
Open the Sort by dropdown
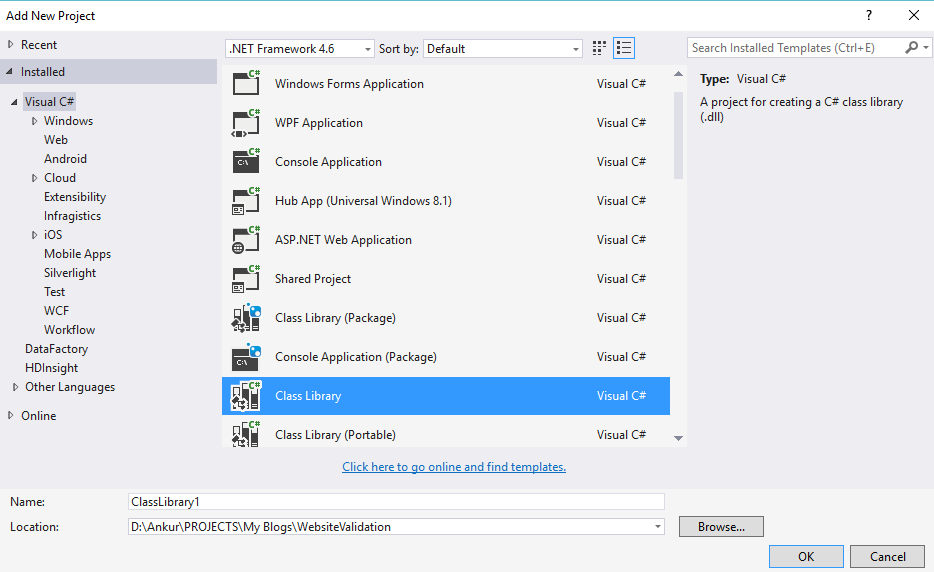[x=576, y=49]
